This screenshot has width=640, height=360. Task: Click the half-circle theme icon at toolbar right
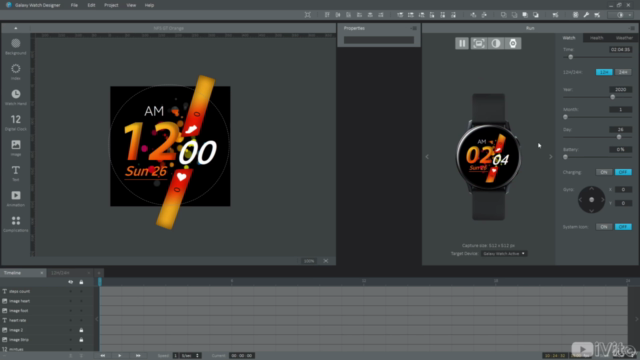(x=620, y=15)
